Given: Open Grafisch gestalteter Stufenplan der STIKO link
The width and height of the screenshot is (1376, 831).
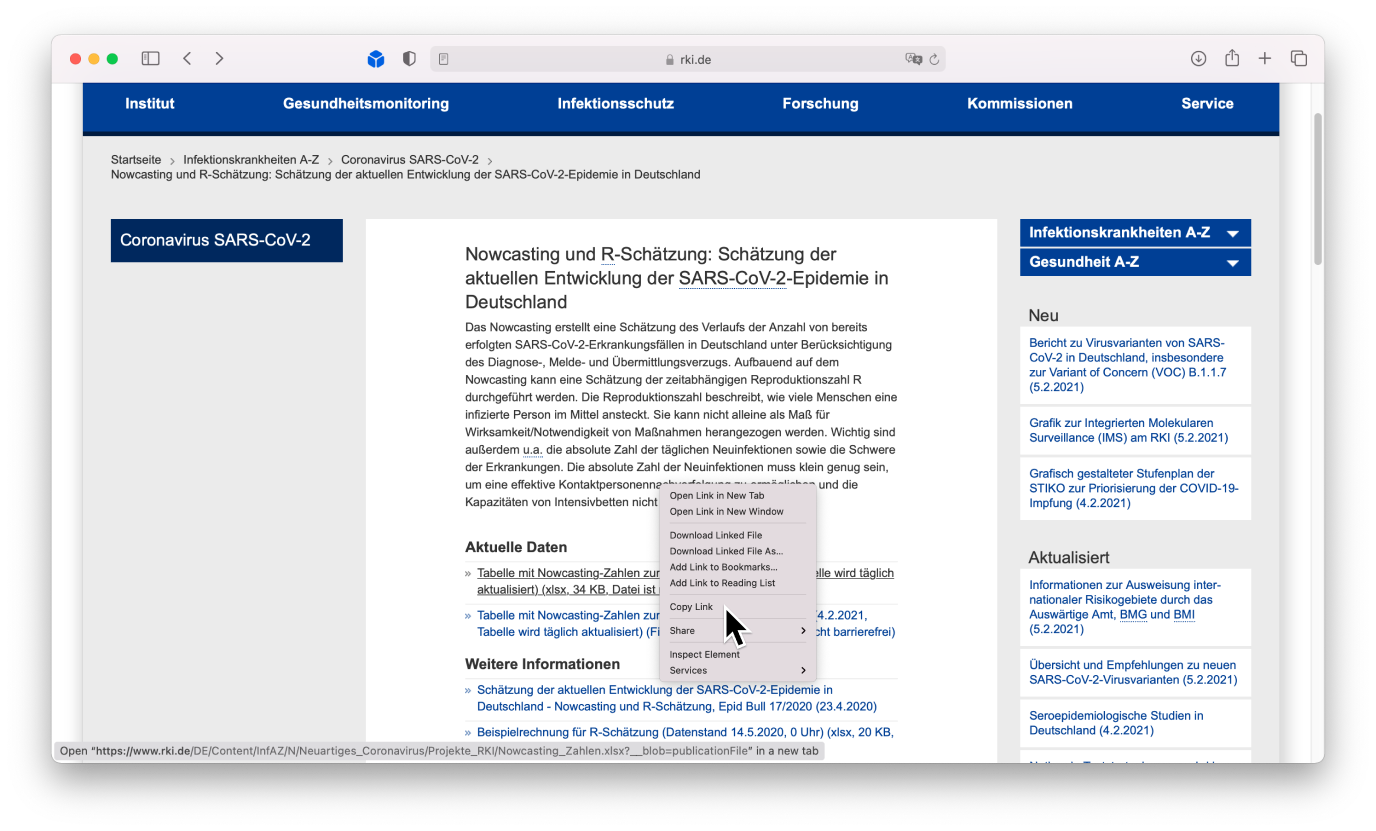Looking at the screenshot, I should (1134, 489).
